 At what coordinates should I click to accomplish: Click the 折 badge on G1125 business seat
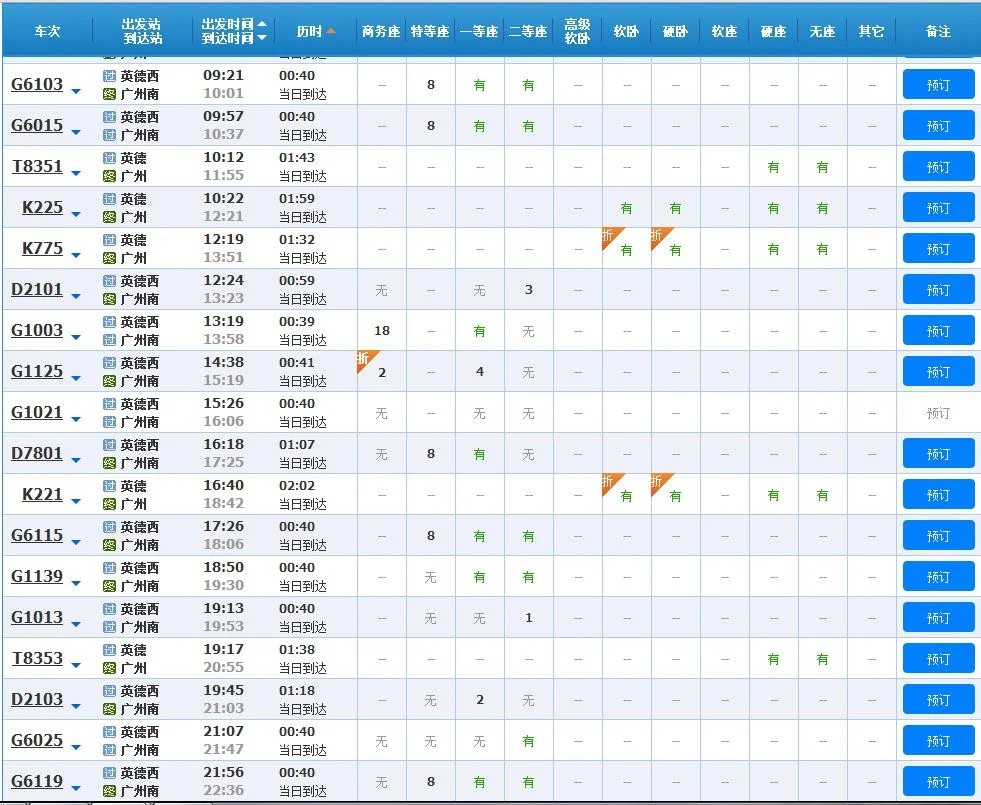coord(361,357)
